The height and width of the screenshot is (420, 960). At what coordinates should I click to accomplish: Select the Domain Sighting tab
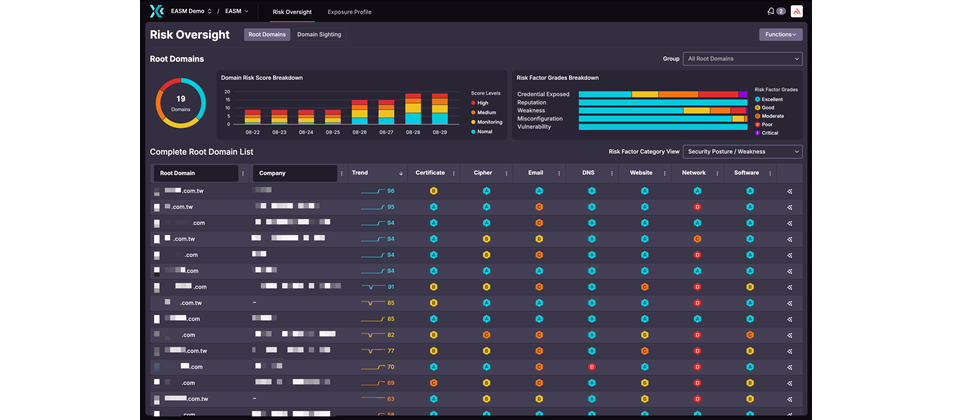(319, 35)
